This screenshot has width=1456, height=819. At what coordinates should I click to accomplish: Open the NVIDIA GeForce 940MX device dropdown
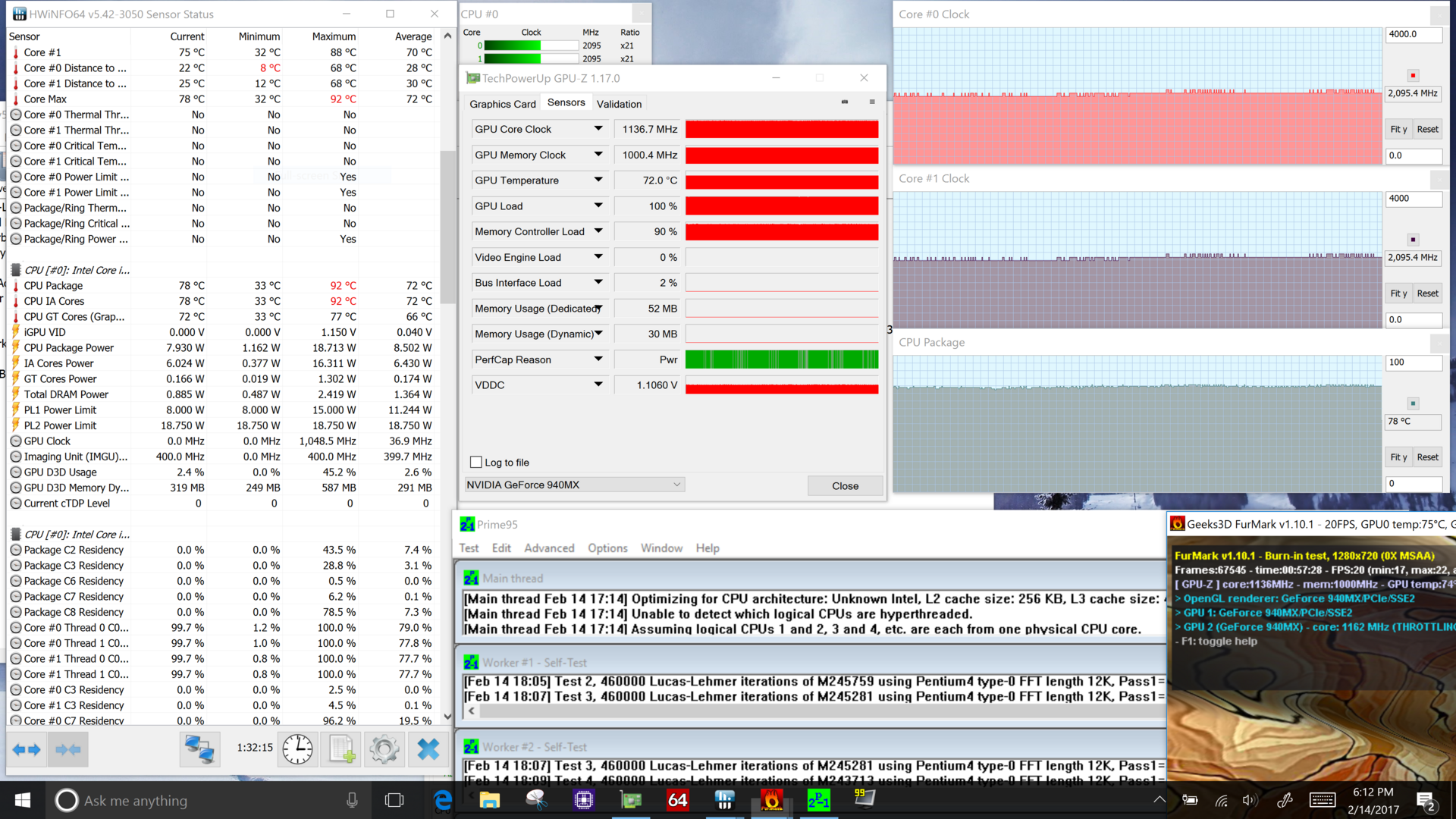pyautogui.click(x=574, y=485)
